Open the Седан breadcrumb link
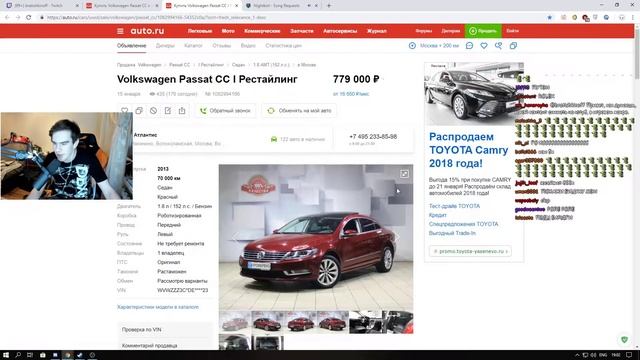640x360 pixels. click(x=238, y=65)
